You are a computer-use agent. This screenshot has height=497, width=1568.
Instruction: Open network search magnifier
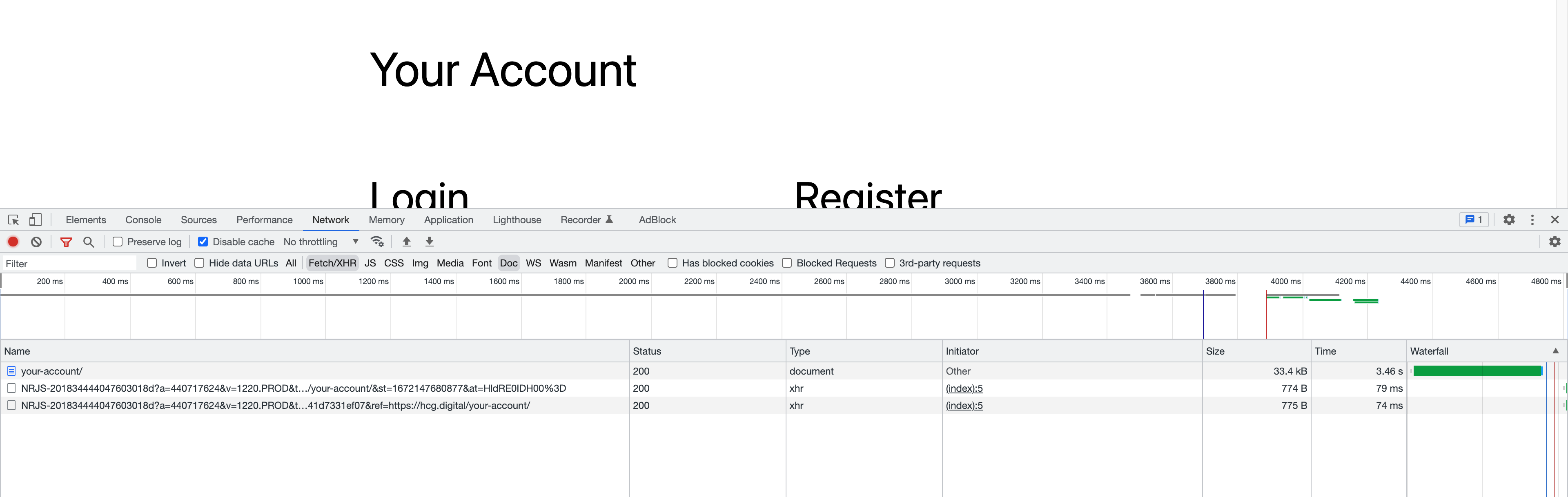[x=89, y=242]
